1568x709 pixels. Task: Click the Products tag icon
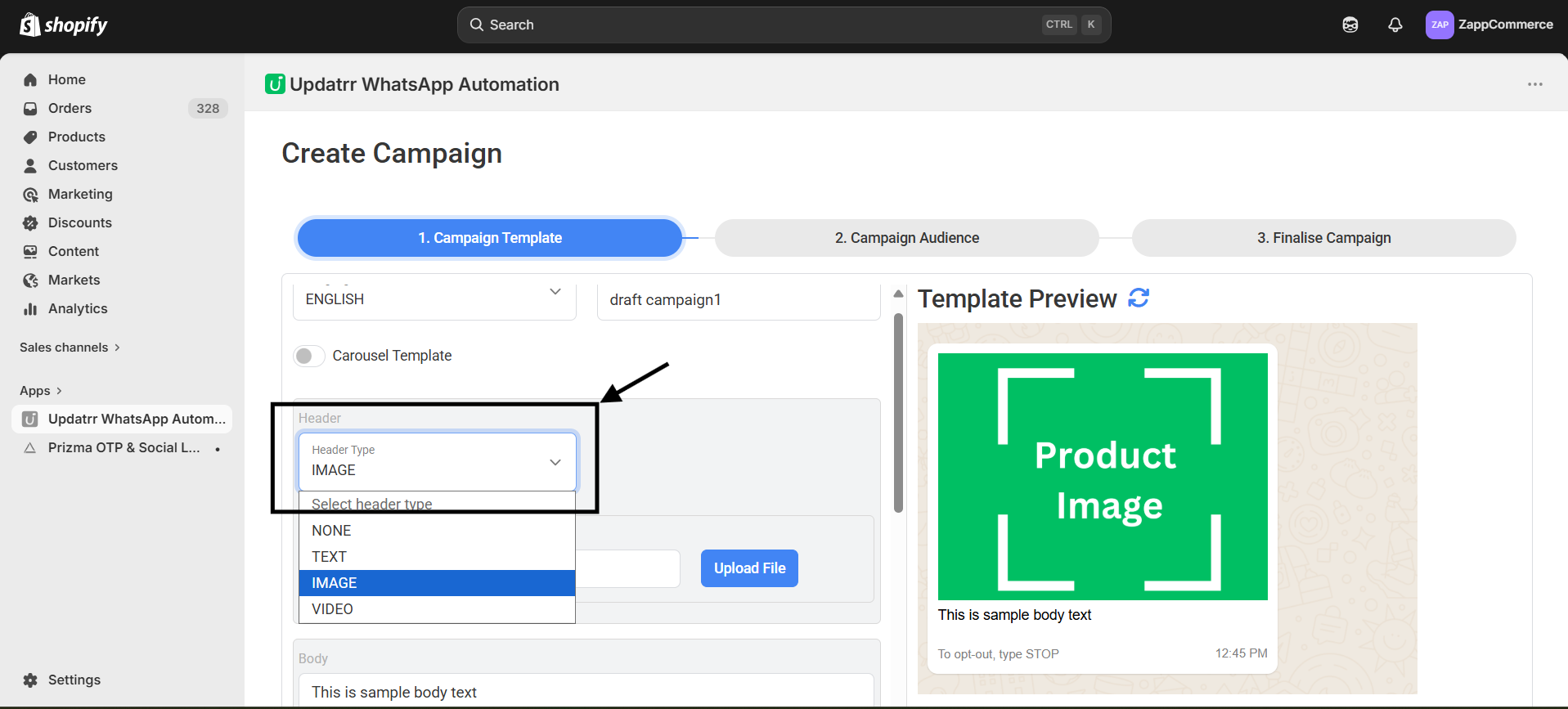pyautogui.click(x=30, y=137)
